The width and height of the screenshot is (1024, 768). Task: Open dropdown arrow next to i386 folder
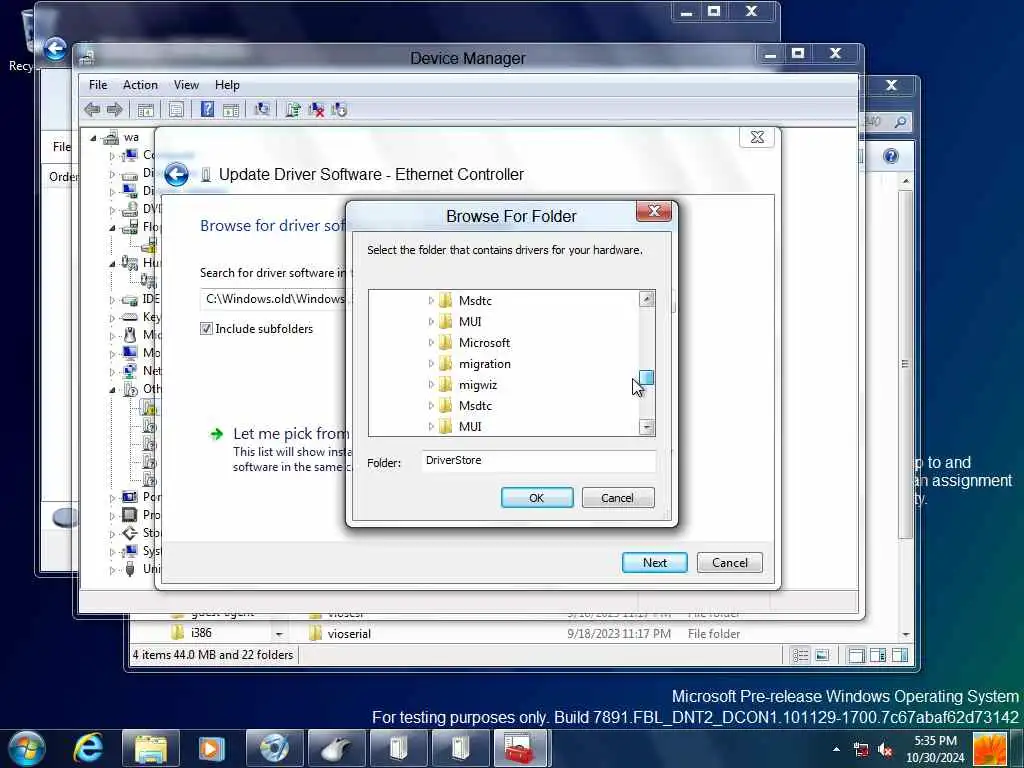[x=279, y=633]
